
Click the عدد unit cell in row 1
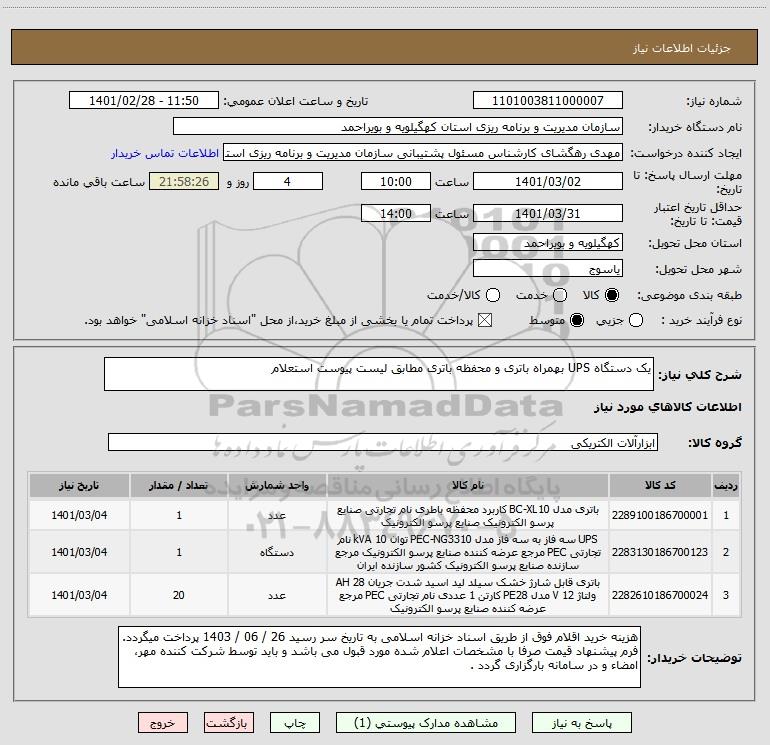point(277,515)
